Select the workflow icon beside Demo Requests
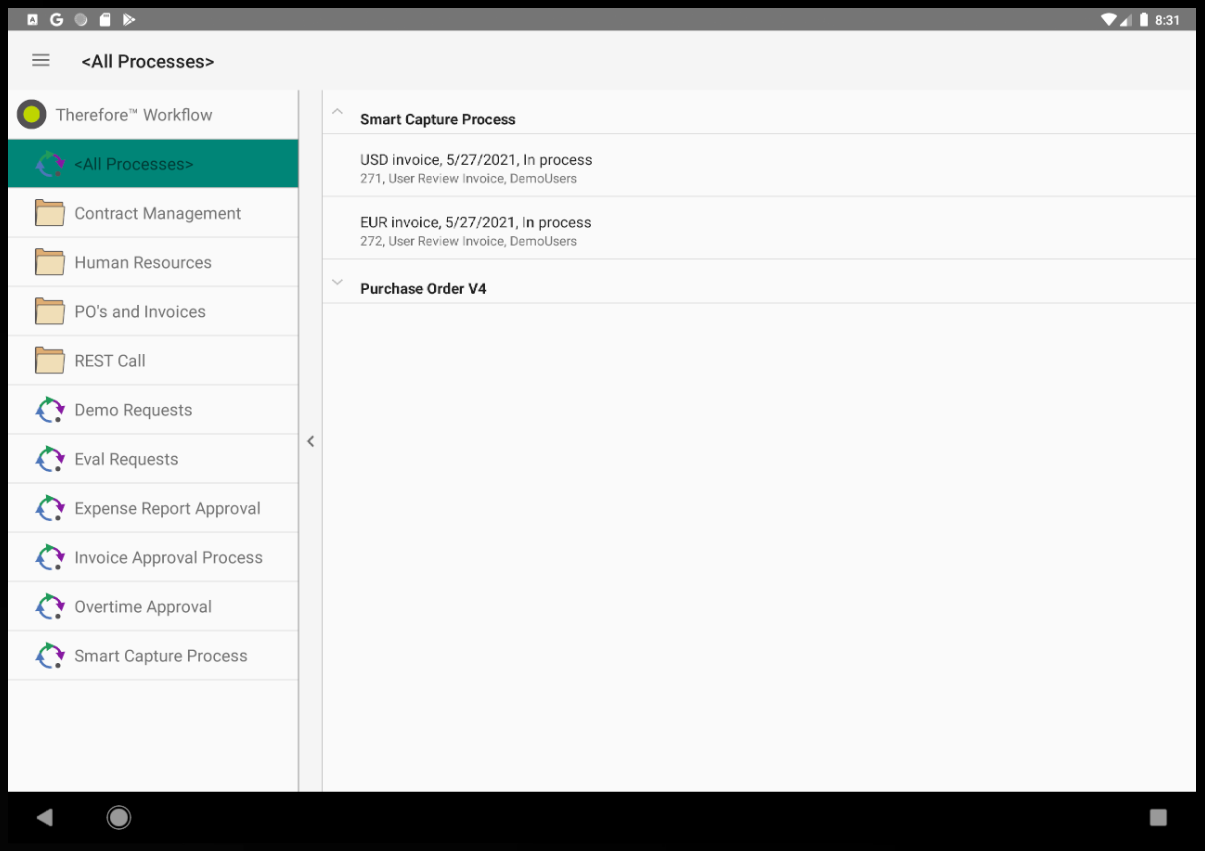Screen dimensions: 1205x851 click(x=50, y=409)
